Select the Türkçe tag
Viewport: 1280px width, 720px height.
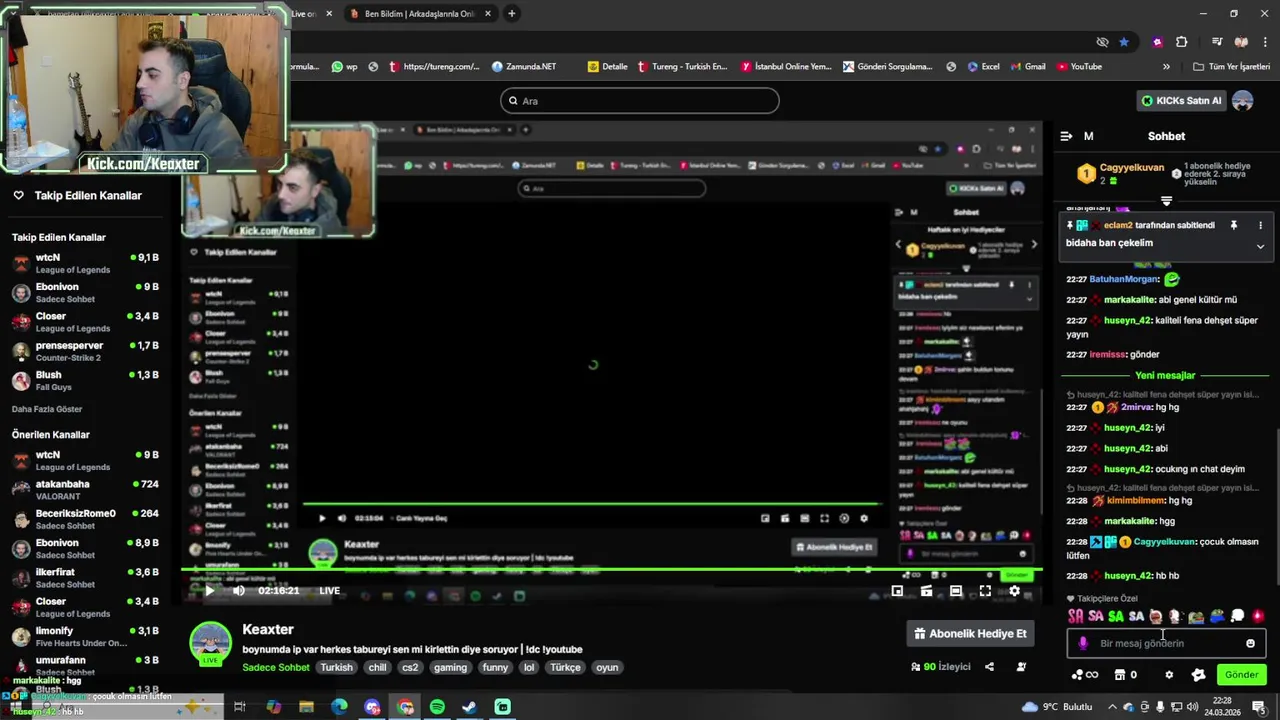(565, 667)
